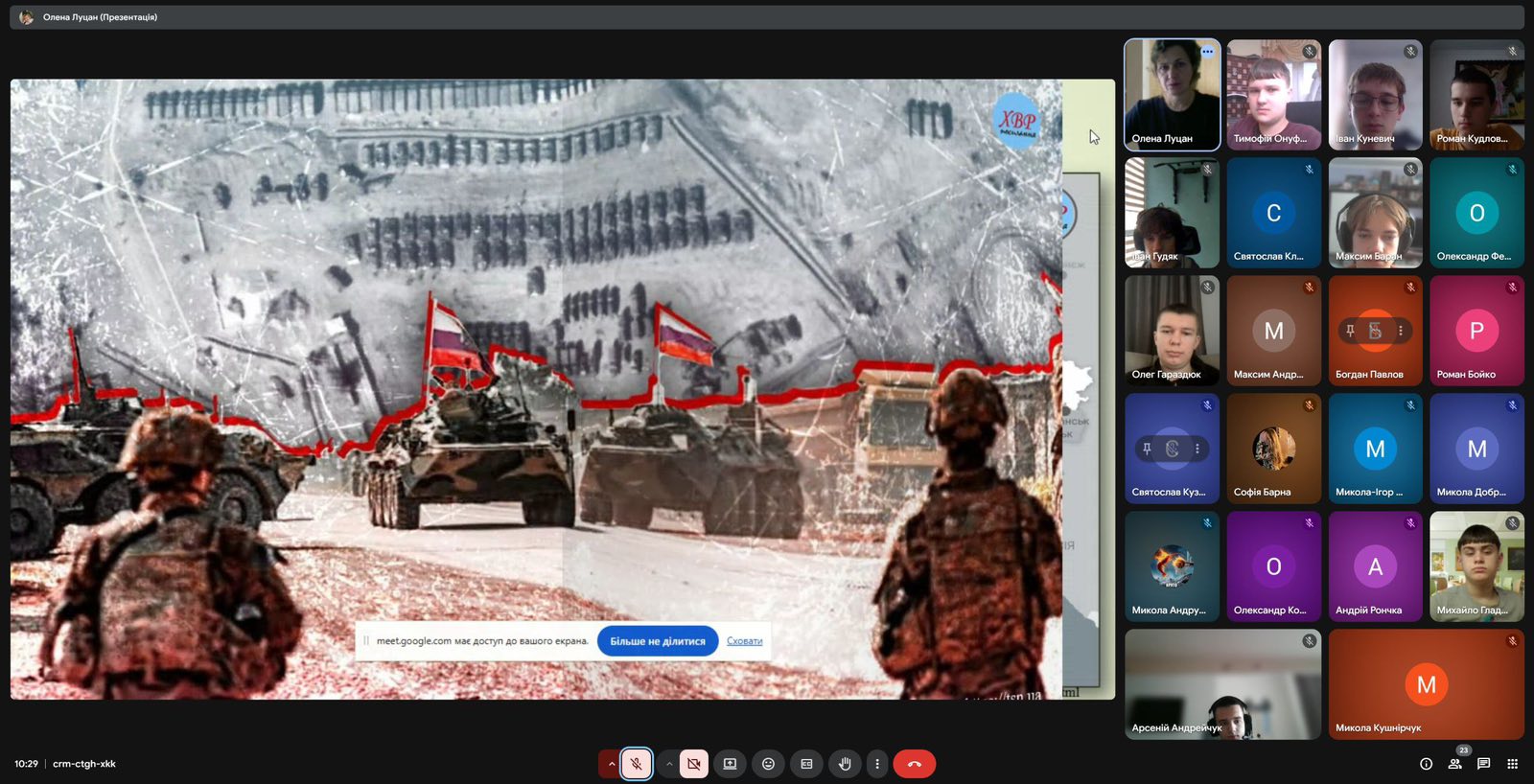Open more options three-dot menu in toolbar

click(x=876, y=764)
